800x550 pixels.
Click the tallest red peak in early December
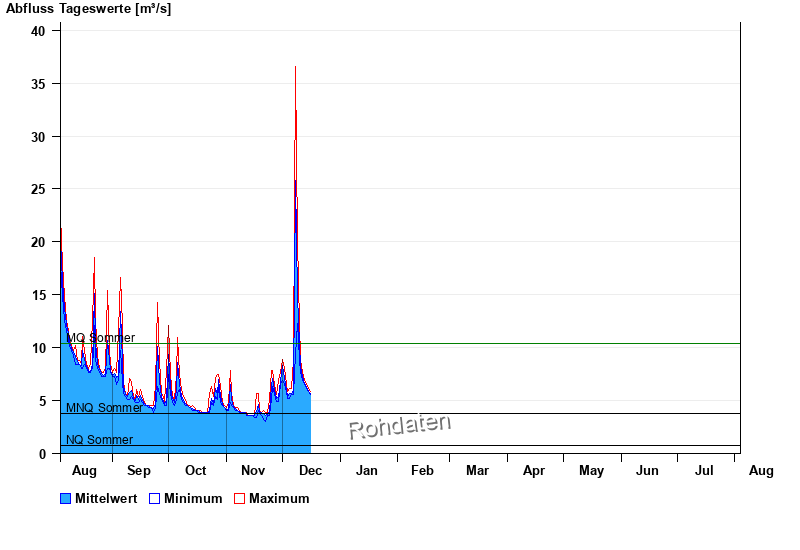click(295, 69)
